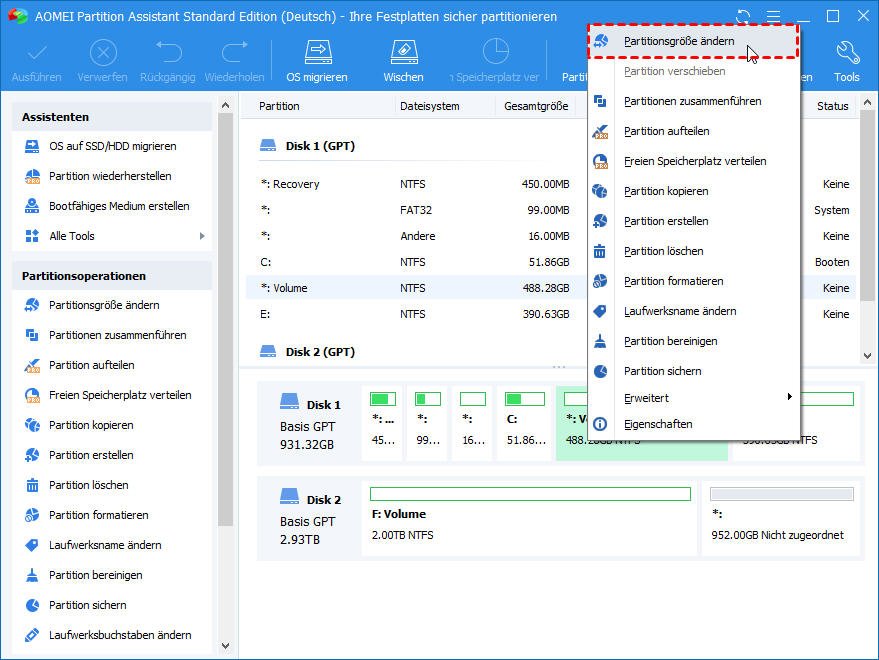Viewport: 879px width, 660px height.
Task: Open OS auf SSD/HDD migrieren wizard
Action: 112,146
